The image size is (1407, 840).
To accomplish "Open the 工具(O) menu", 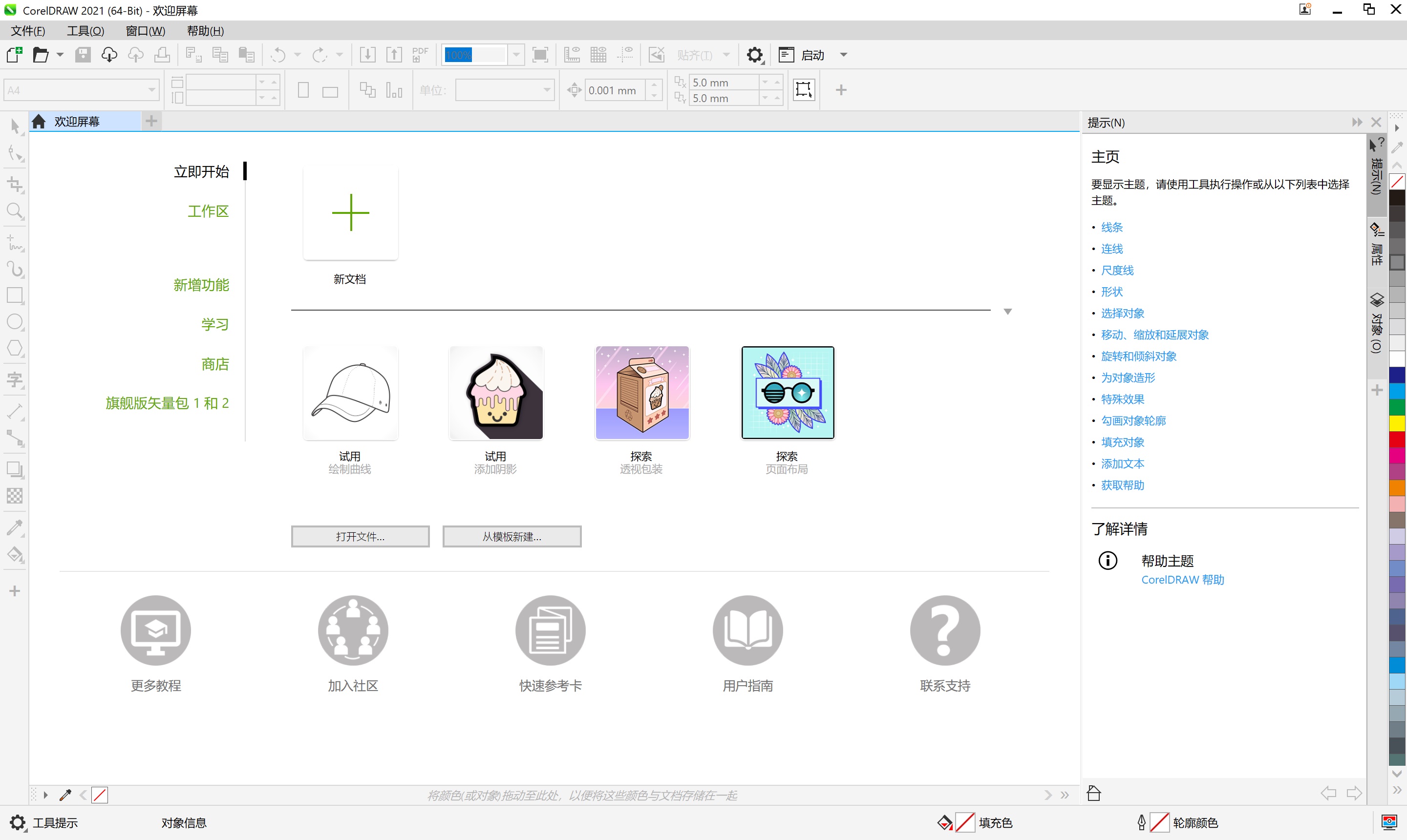I will 85,31.
